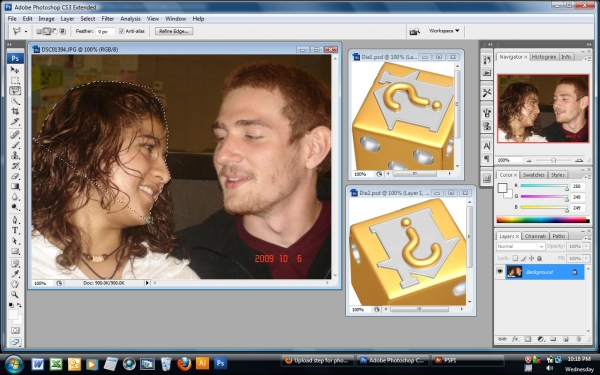This screenshot has width=600, height=375.
Task: Toggle the Anti-alias checkbox
Action: (x=122, y=31)
